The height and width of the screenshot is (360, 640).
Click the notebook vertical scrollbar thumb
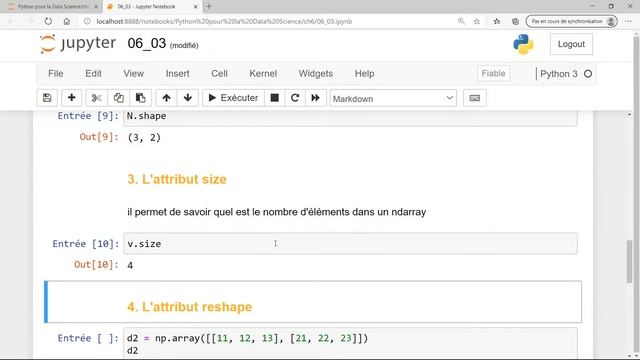point(629,261)
